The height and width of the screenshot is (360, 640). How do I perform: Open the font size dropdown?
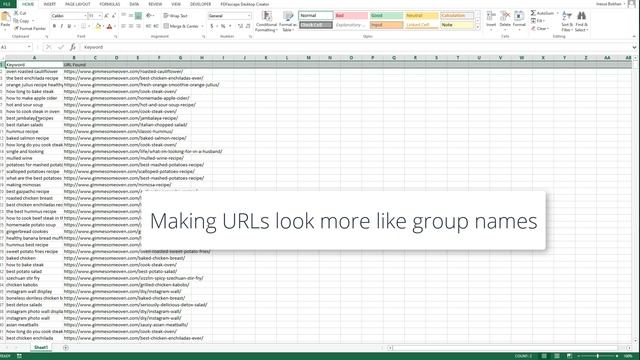100,16
